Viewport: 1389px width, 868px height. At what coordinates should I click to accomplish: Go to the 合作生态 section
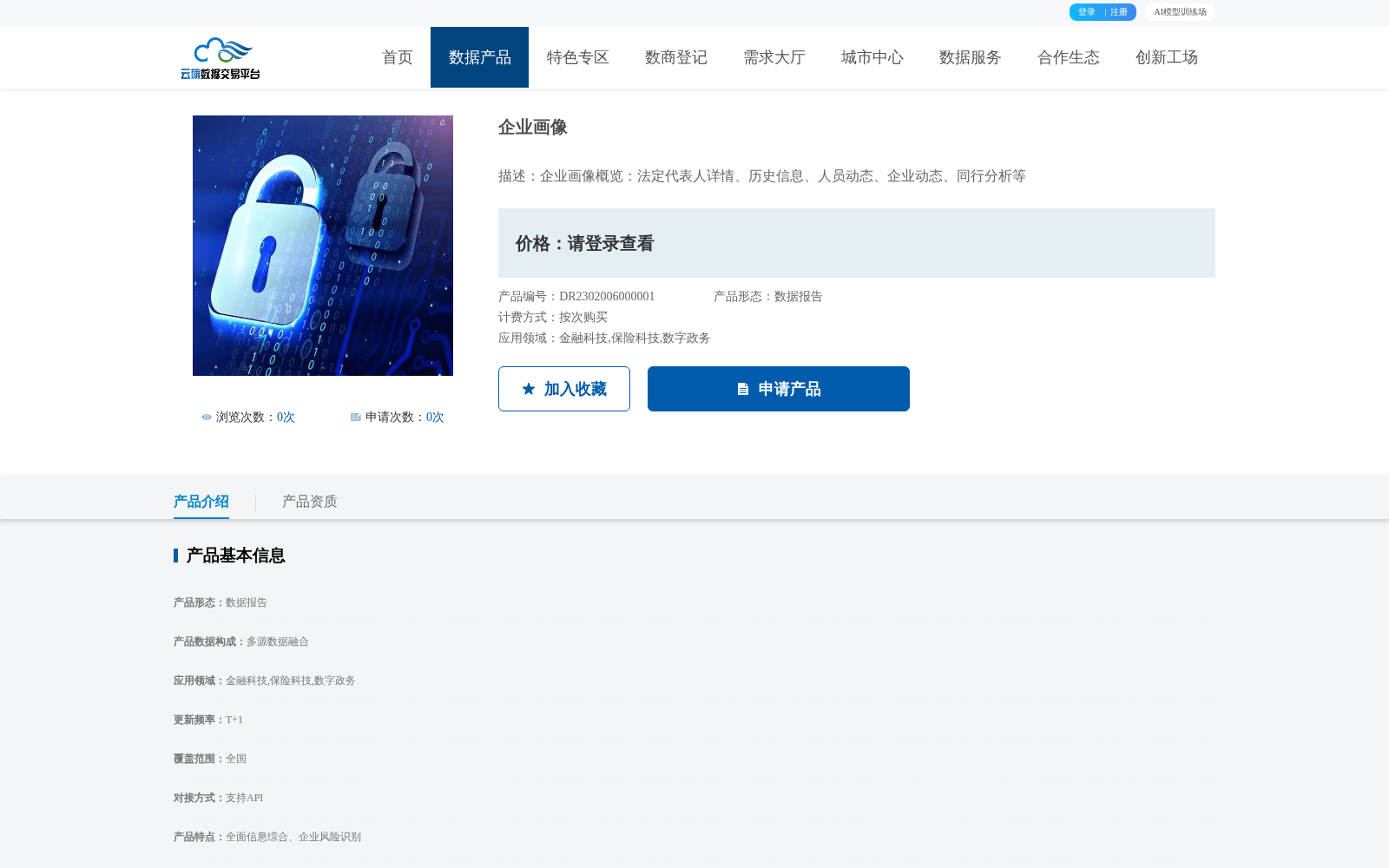pyautogui.click(x=1068, y=57)
